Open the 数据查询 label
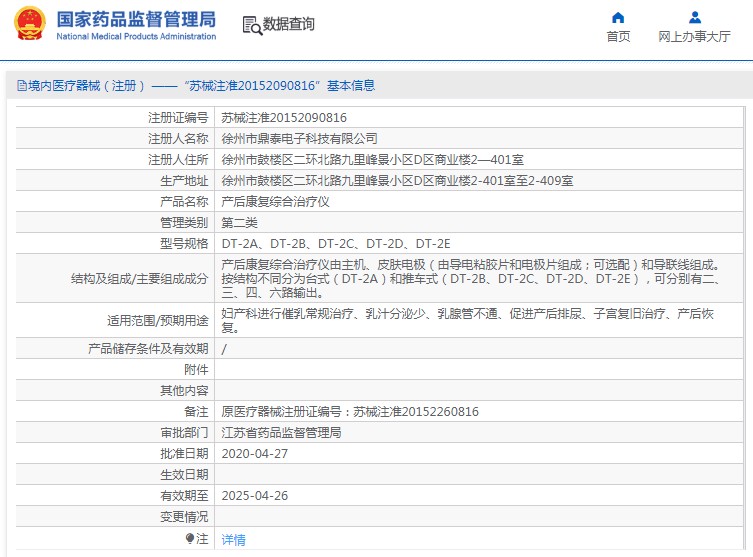The image size is (753, 557). 289,24
